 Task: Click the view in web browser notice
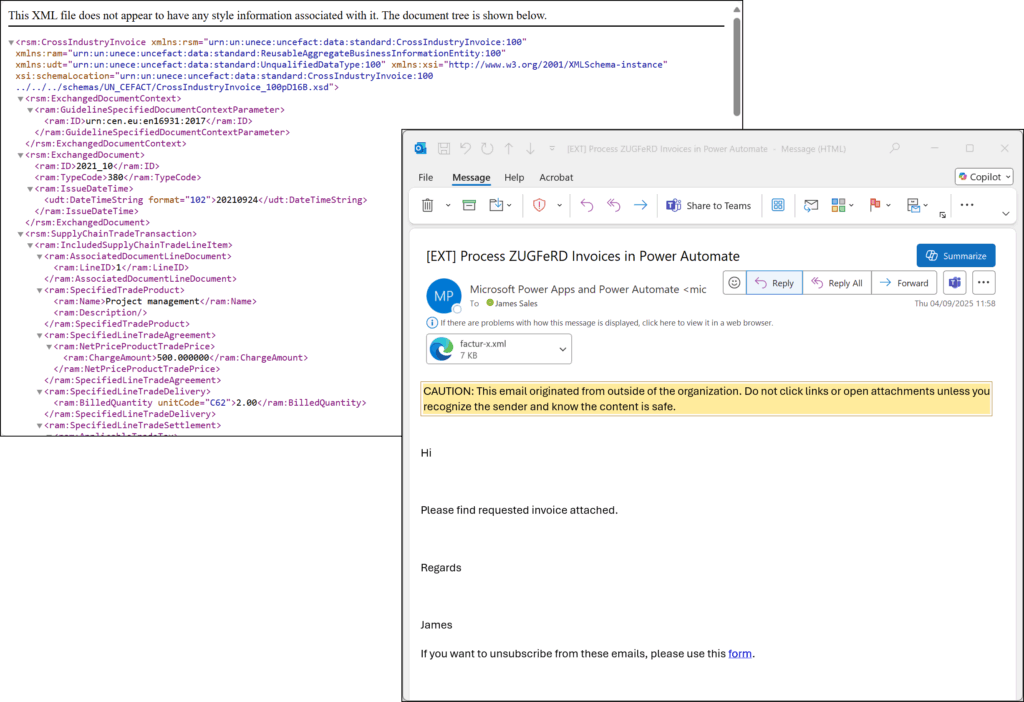pos(607,323)
